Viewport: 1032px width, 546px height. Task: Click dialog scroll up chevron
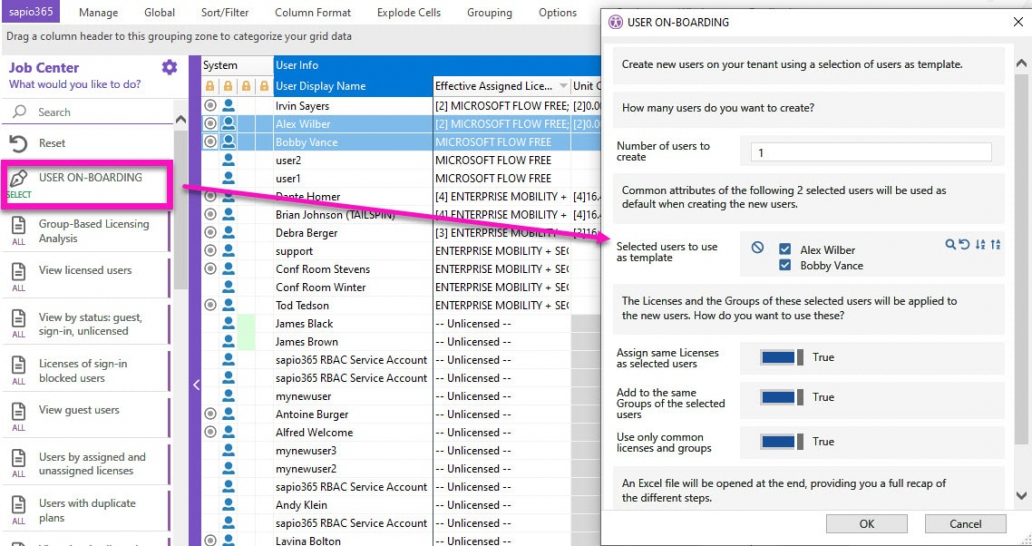point(1021,64)
